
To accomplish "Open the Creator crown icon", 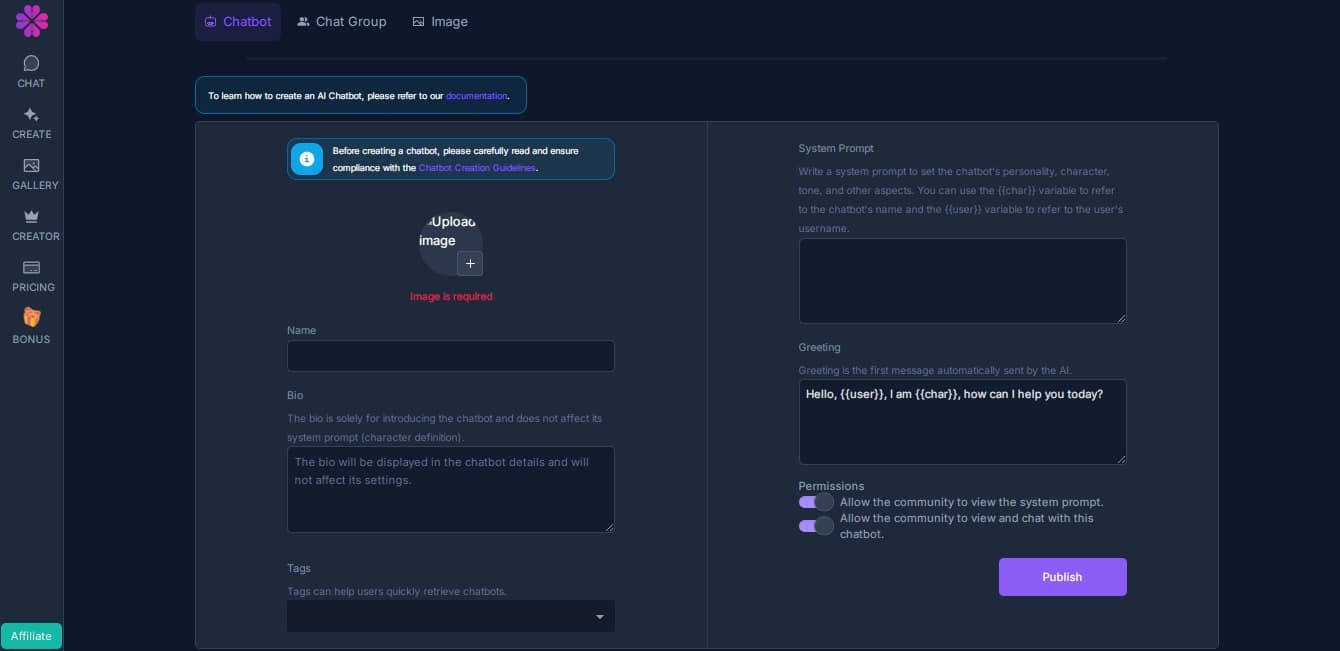I will [31, 217].
